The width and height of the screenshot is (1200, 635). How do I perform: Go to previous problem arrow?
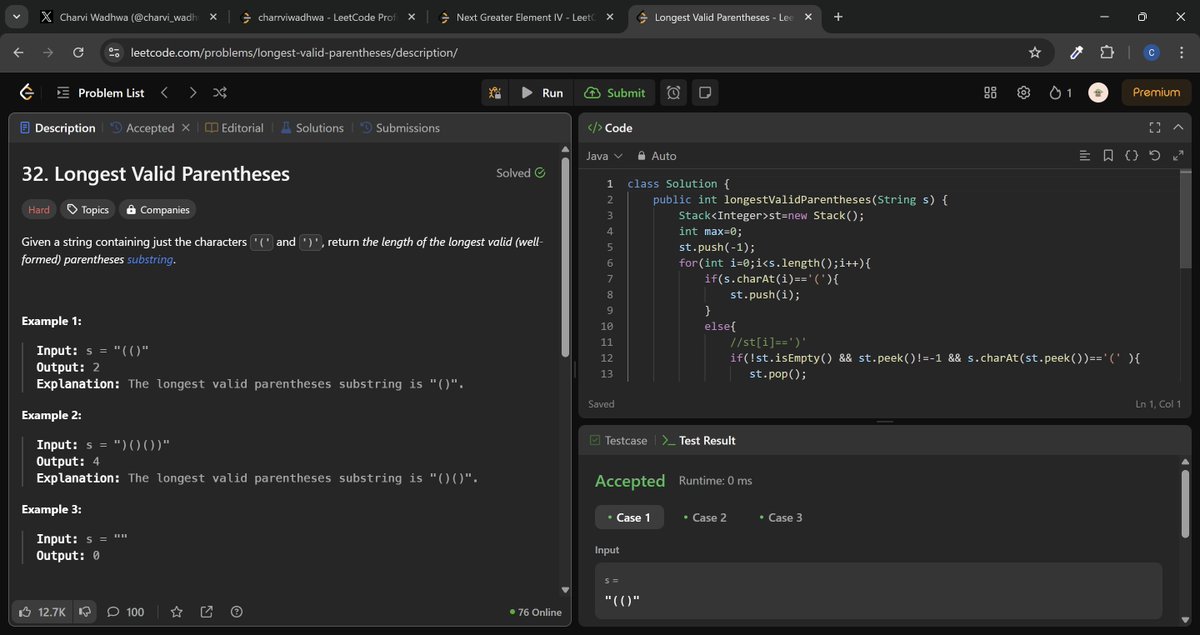pyautogui.click(x=164, y=93)
